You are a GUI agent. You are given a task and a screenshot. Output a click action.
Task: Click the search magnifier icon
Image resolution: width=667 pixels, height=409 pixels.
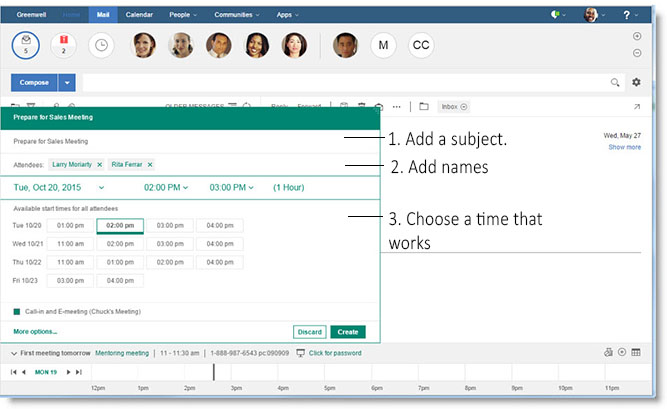coord(615,82)
